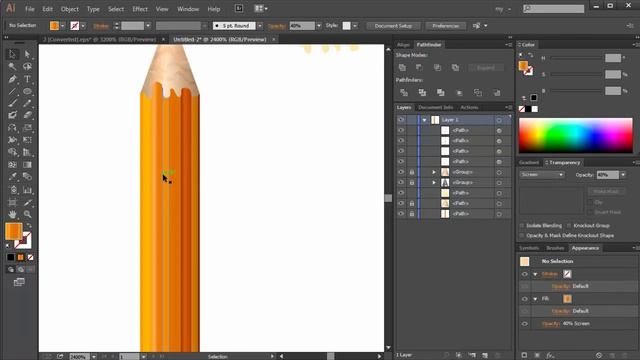
Task: Open the Effect menu
Action: (140, 9)
